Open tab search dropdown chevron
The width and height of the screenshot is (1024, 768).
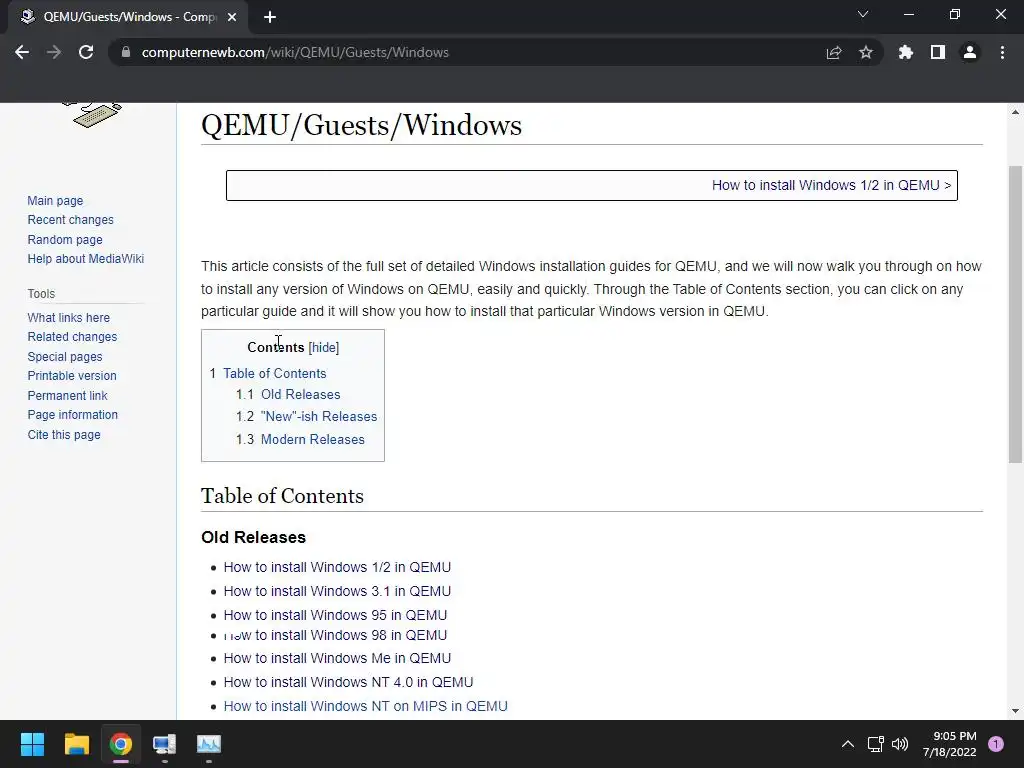click(x=863, y=14)
